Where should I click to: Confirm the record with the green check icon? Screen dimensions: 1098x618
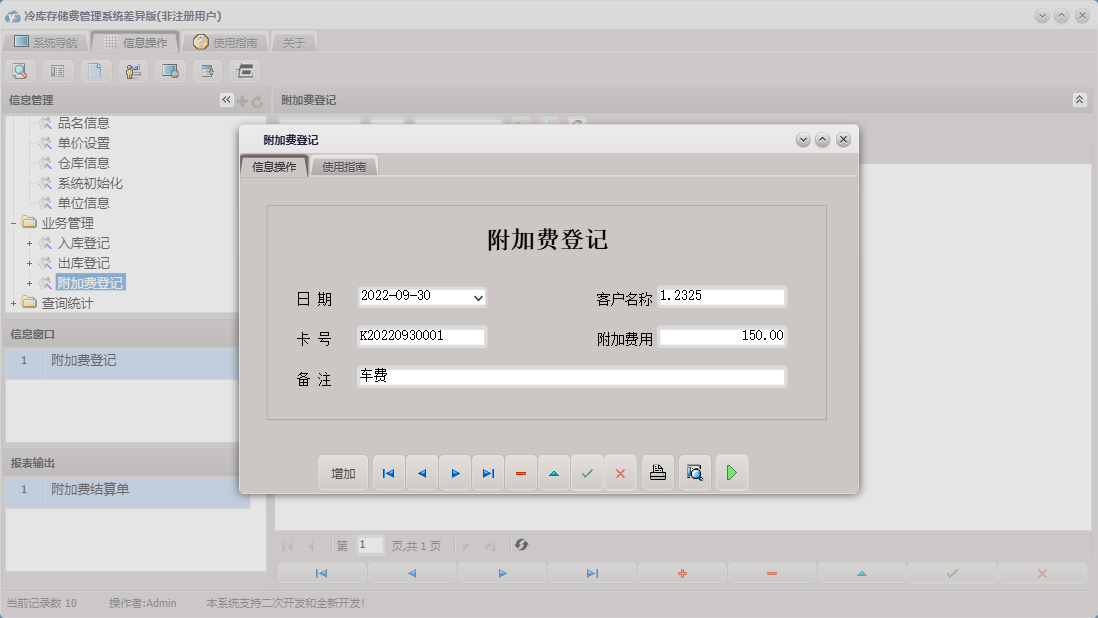(587, 472)
